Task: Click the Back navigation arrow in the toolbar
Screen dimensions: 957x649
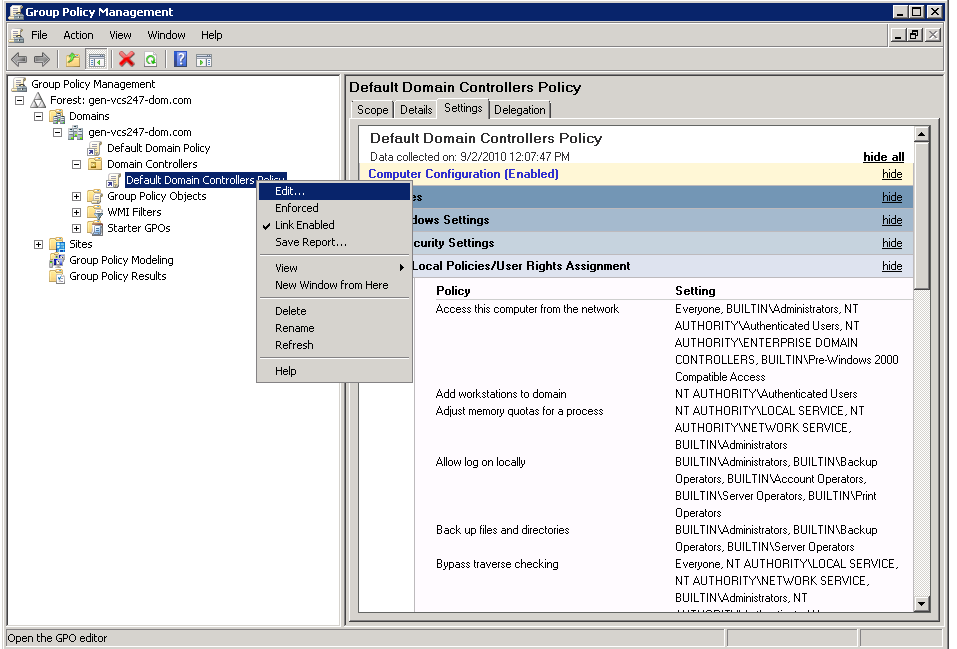Action: [x=18, y=59]
